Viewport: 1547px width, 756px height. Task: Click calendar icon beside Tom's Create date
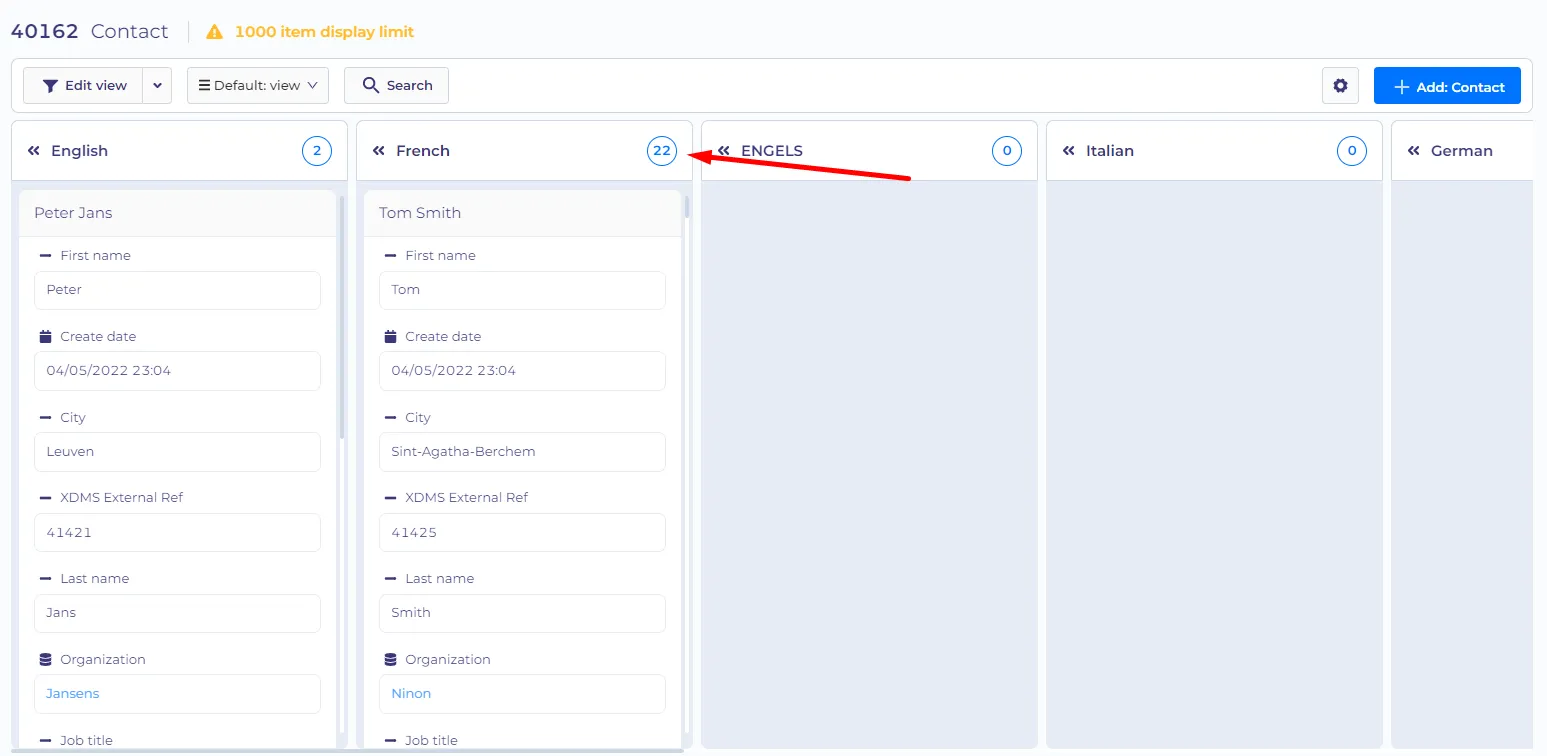pos(390,336)
